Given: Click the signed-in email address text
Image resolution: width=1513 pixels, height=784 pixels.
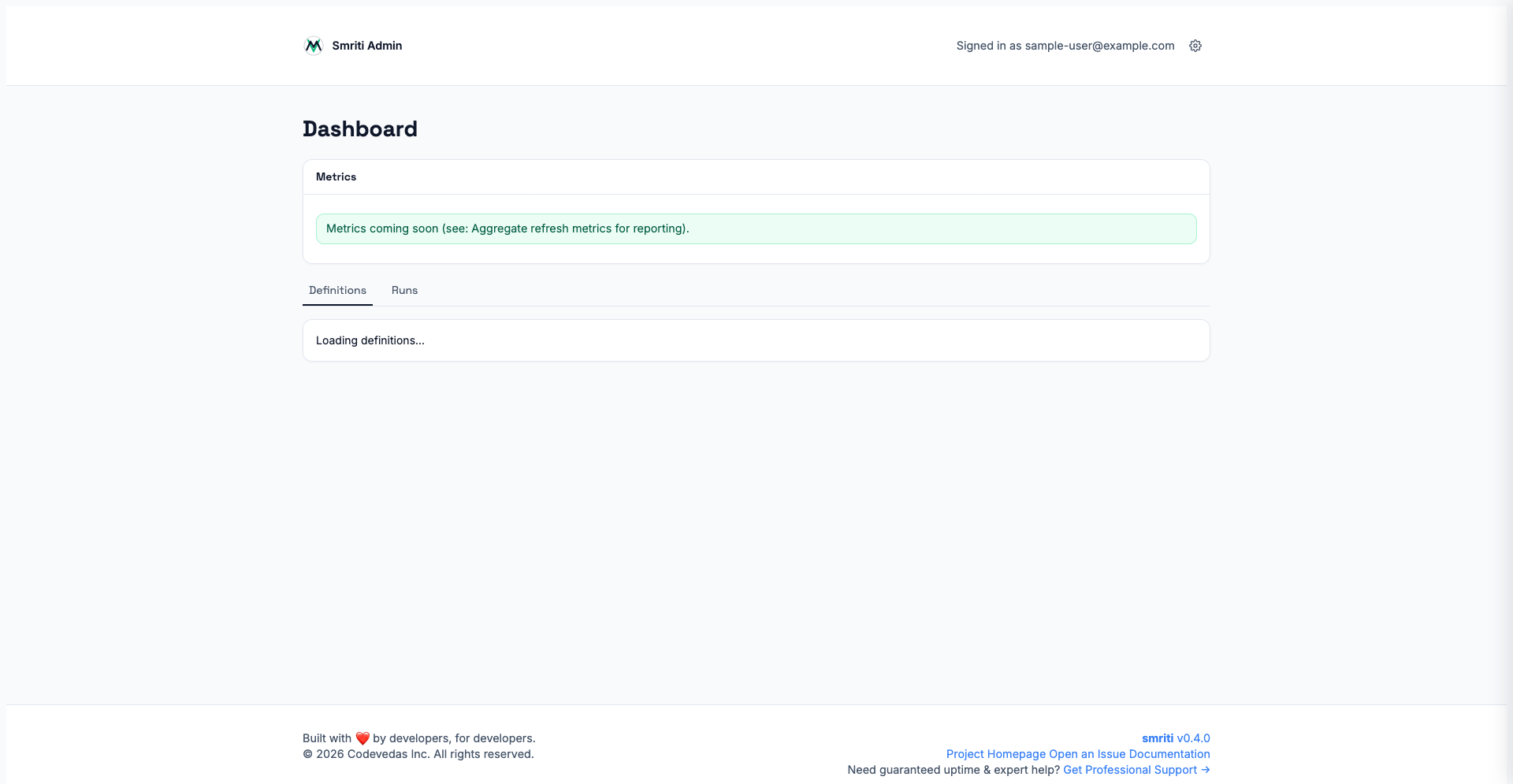Looking at the screenshot, I should click(x=1099, y=46).
